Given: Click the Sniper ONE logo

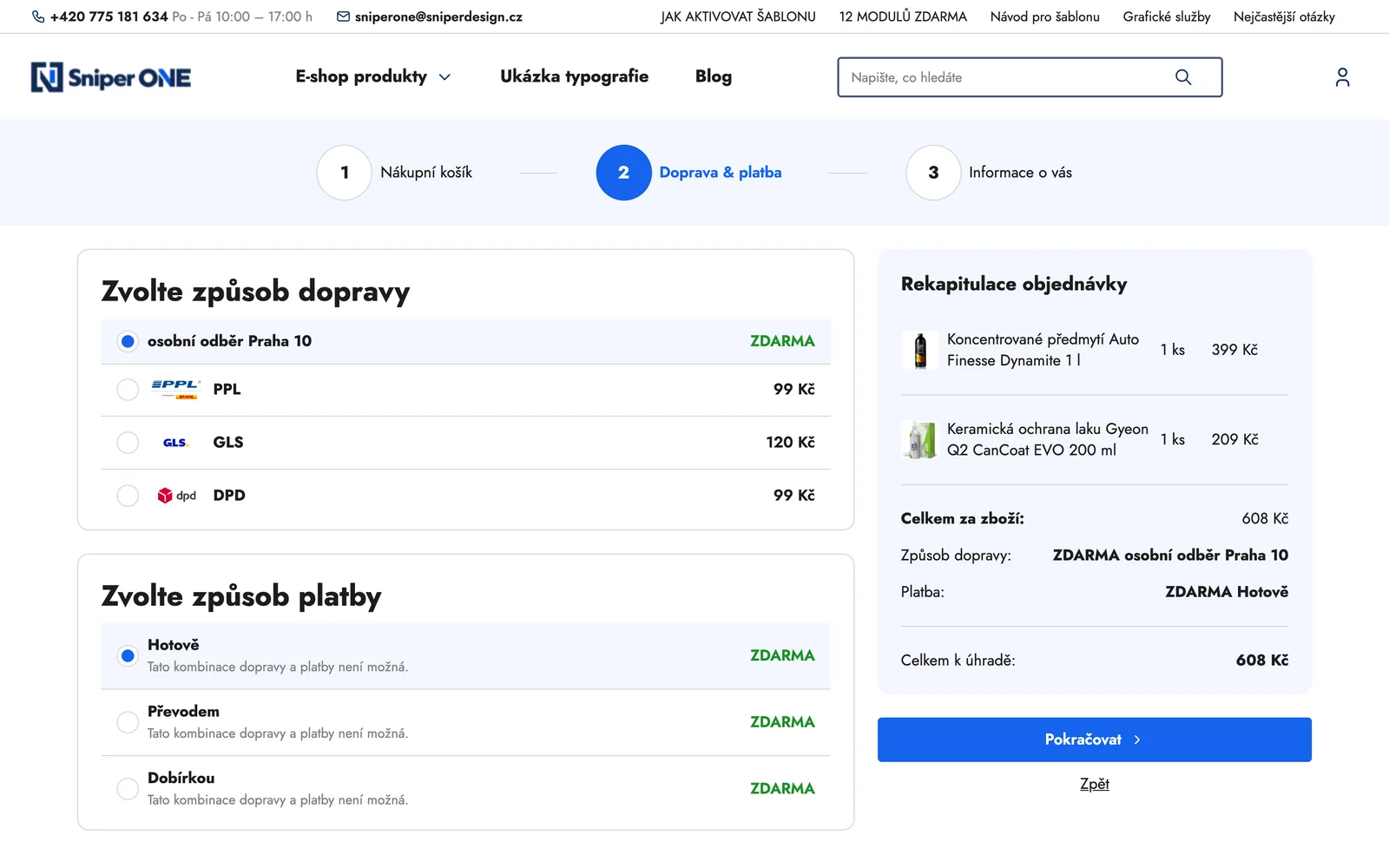Looking at the screenshot, I should pos(111,77).
